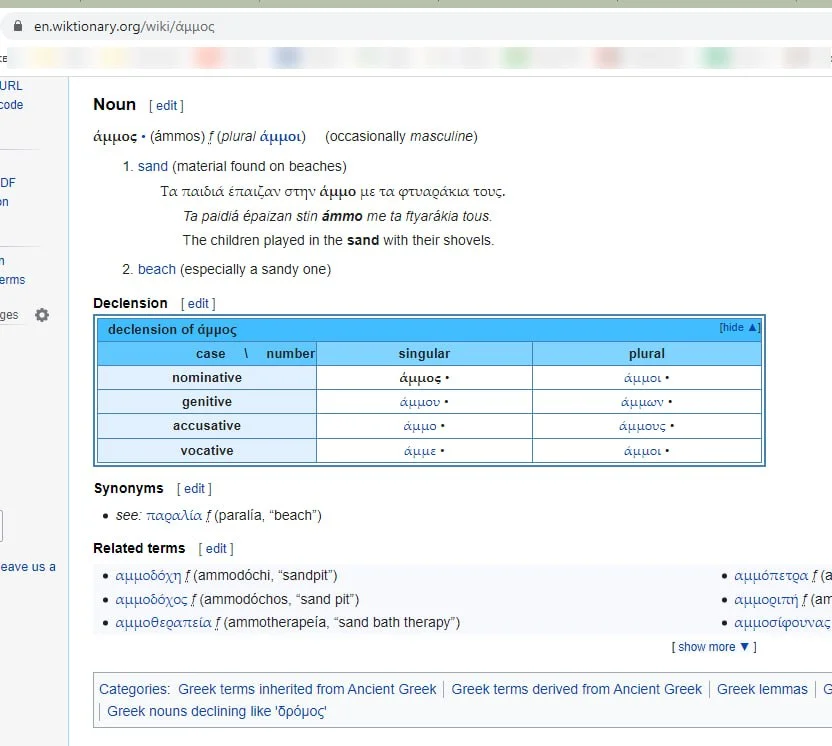
Task: Edit the Synonyms section
Action: point(194,489)
